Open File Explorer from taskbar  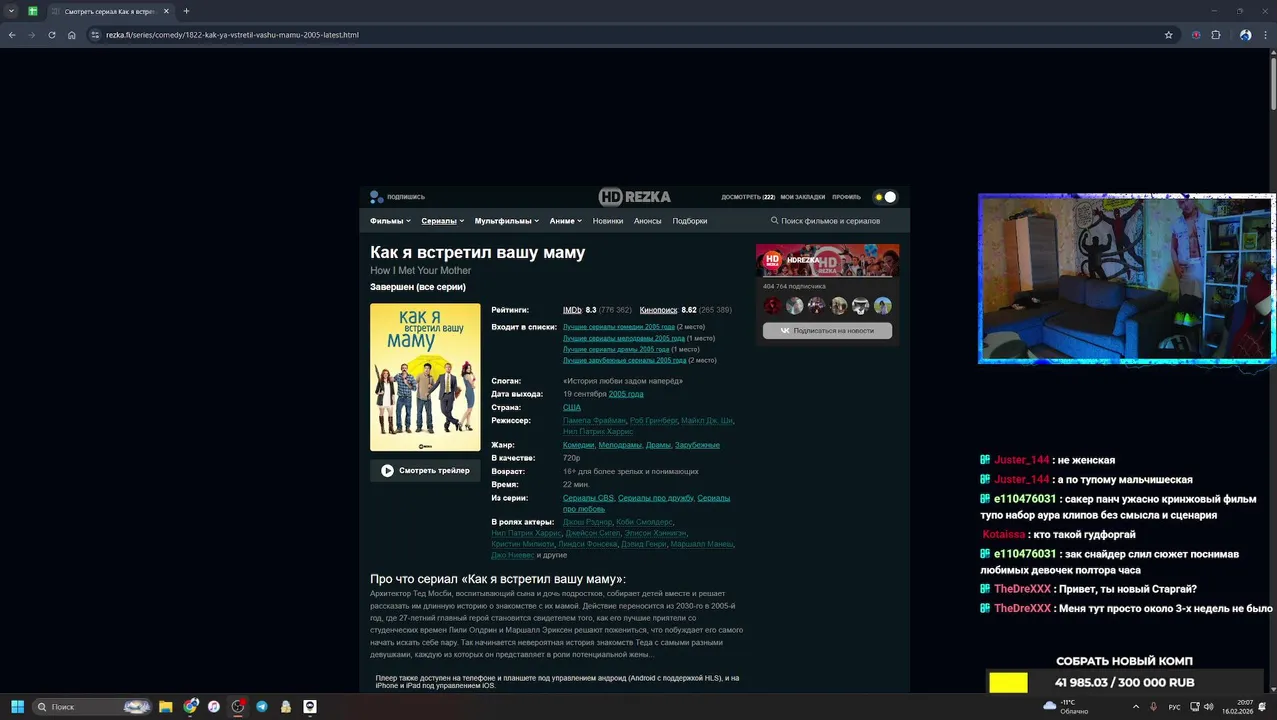pyautogui.click(x=166, y=706)
